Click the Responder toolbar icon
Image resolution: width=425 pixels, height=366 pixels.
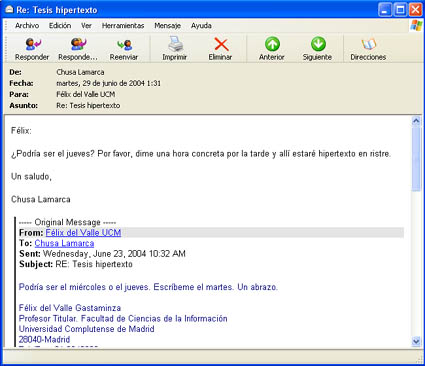32,49
